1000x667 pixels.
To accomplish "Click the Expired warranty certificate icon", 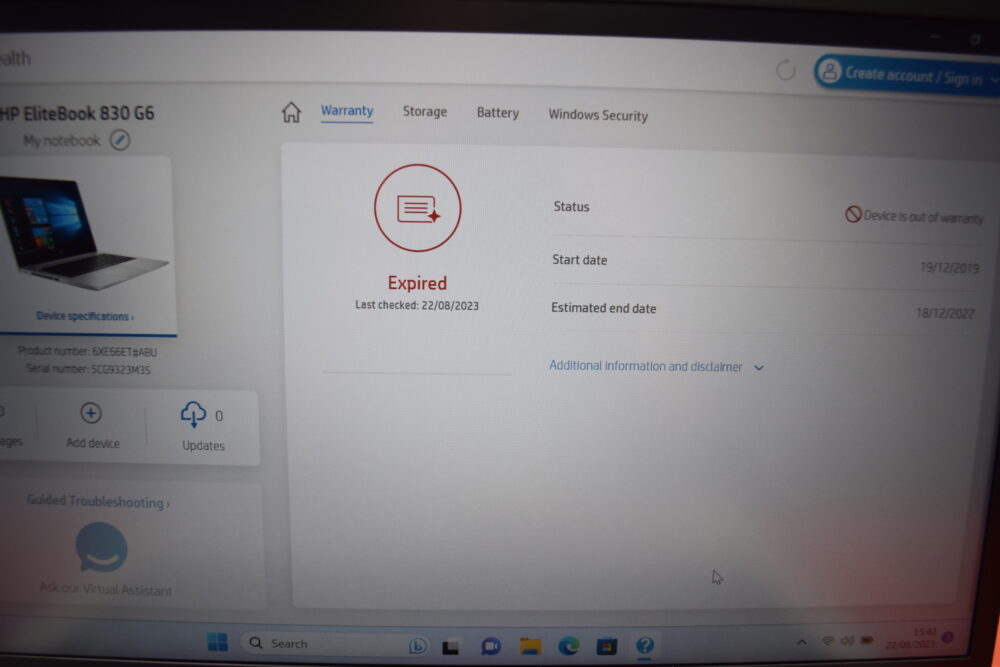I will [x=417, y=208].
